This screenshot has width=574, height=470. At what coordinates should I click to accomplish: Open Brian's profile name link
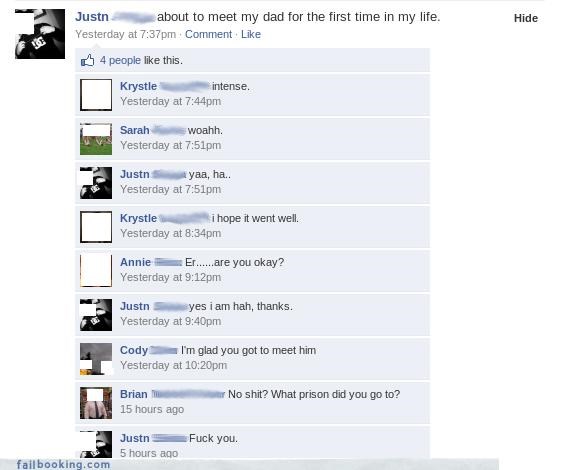click(134, 394)
